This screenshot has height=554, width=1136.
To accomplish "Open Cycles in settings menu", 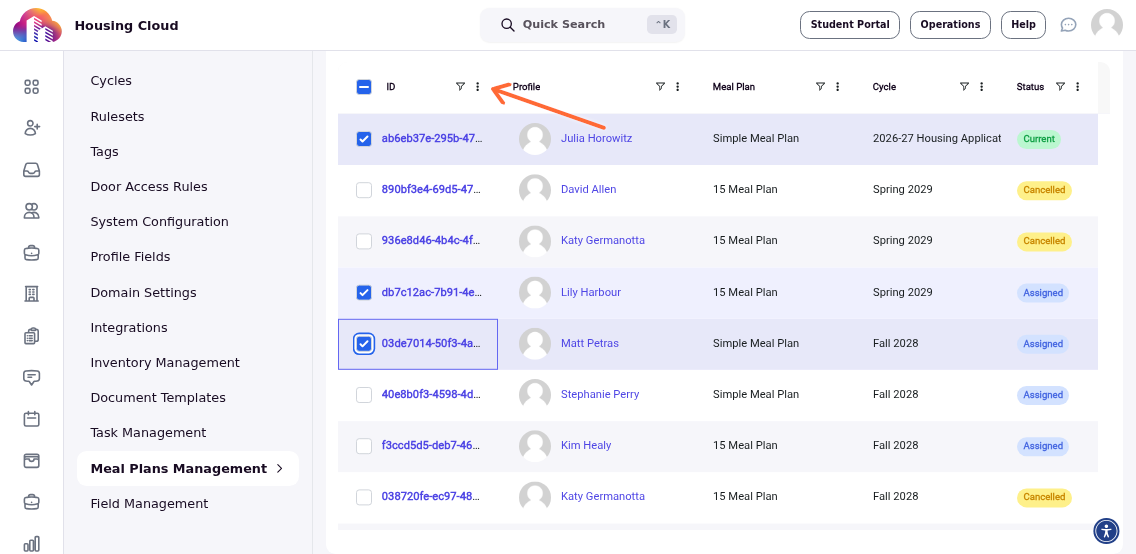I will pos(111,81).
